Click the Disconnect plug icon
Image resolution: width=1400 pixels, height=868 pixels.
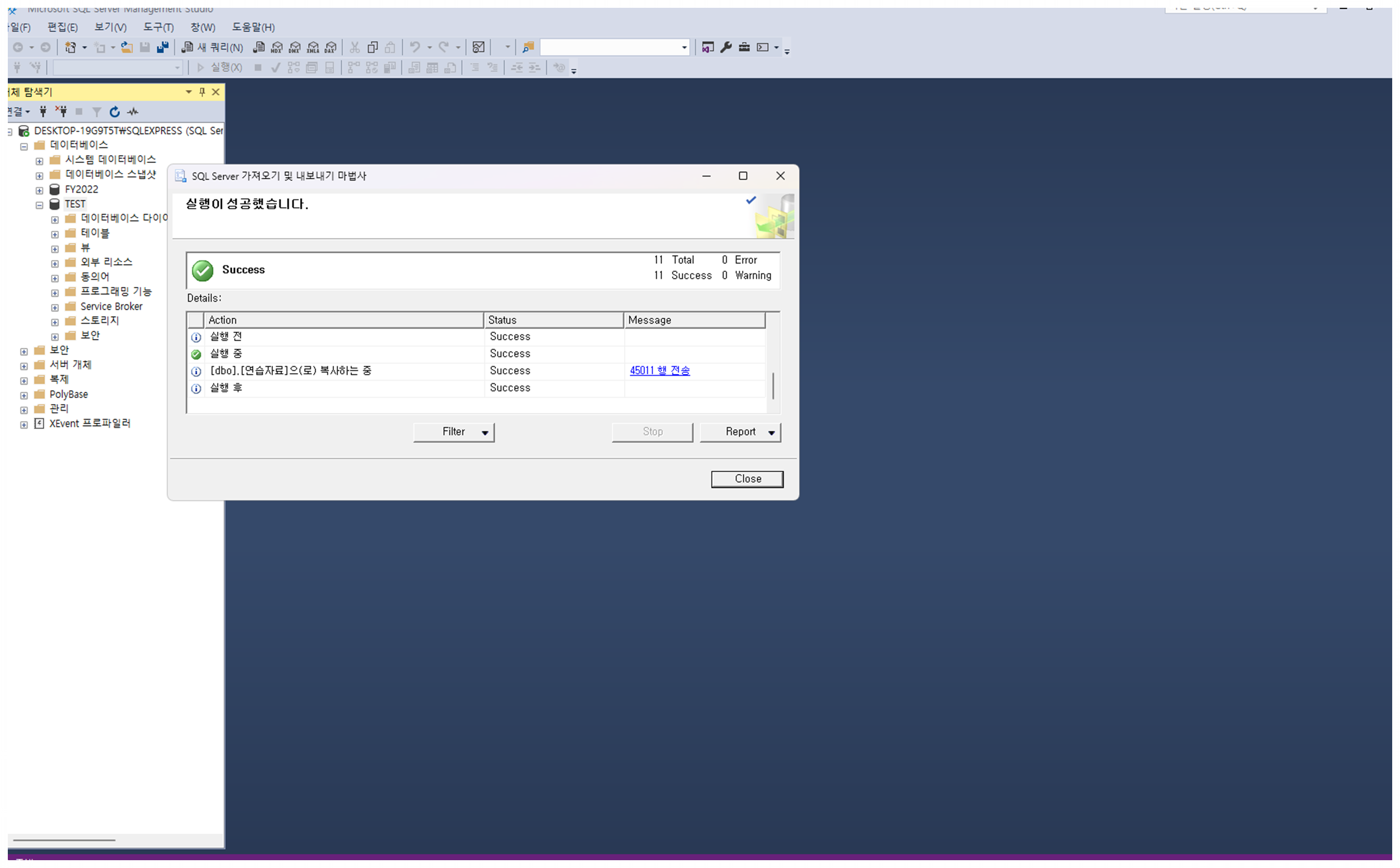click(x=61, y=111)
